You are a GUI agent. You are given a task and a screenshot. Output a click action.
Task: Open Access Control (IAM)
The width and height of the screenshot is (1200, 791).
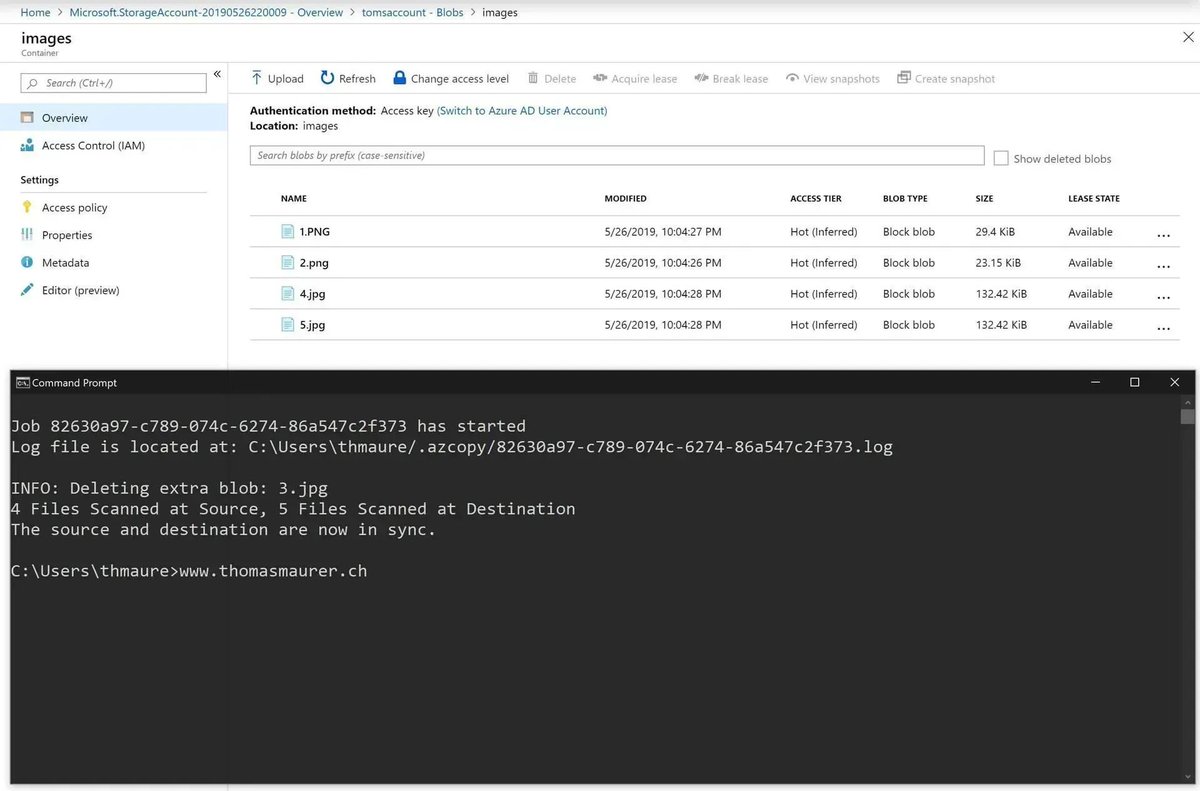[x=93, y=145]
